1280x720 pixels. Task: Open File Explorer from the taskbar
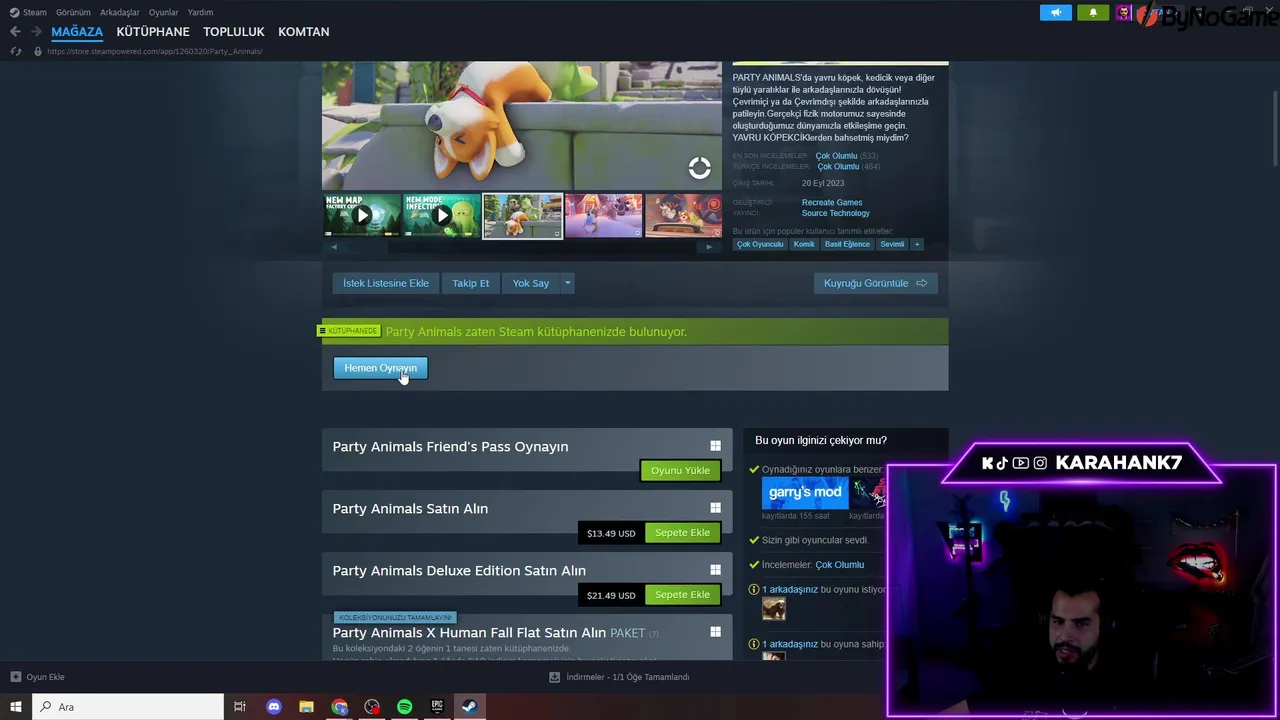tap(307, 707)
